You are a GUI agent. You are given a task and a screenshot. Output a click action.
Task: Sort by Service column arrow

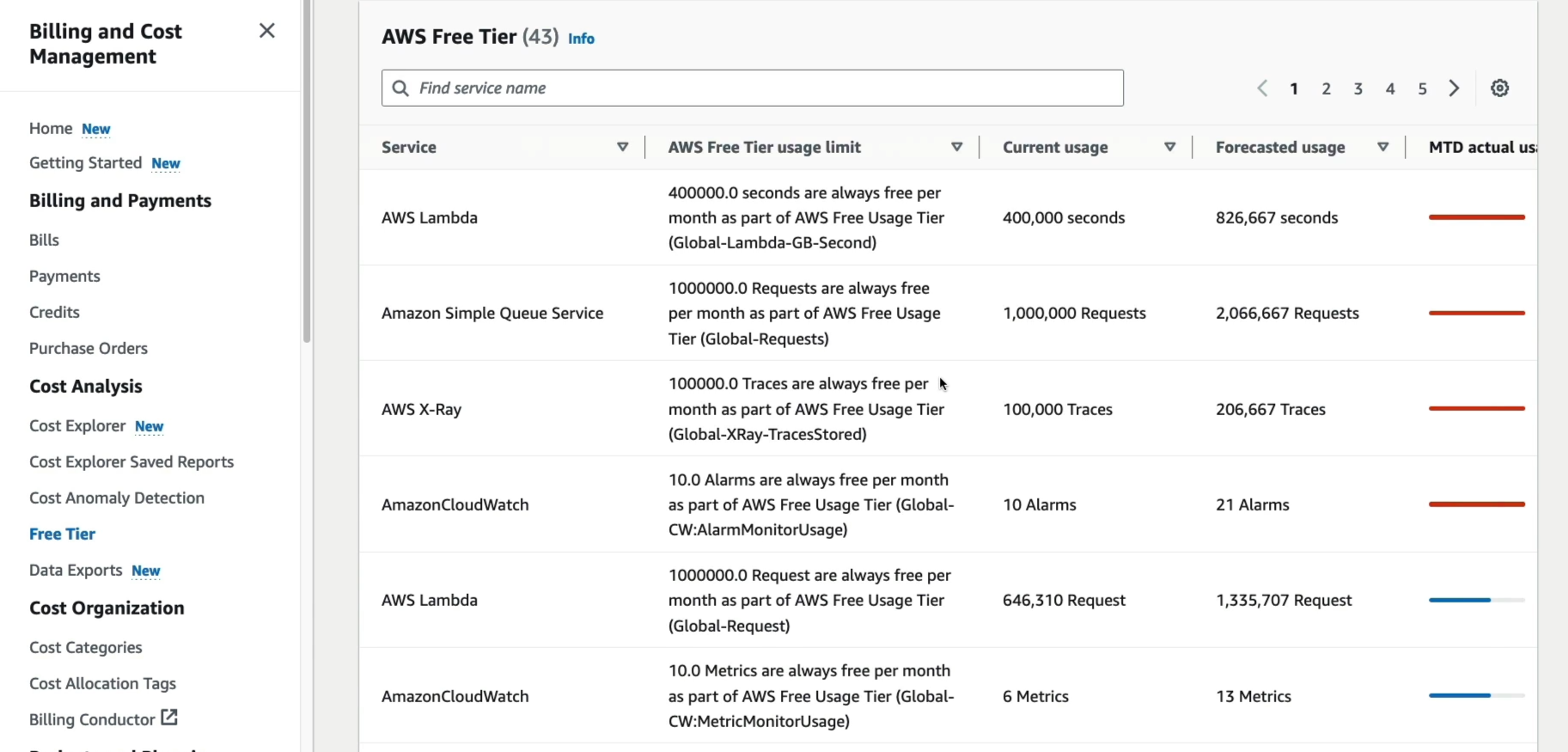tap(623, 147)
